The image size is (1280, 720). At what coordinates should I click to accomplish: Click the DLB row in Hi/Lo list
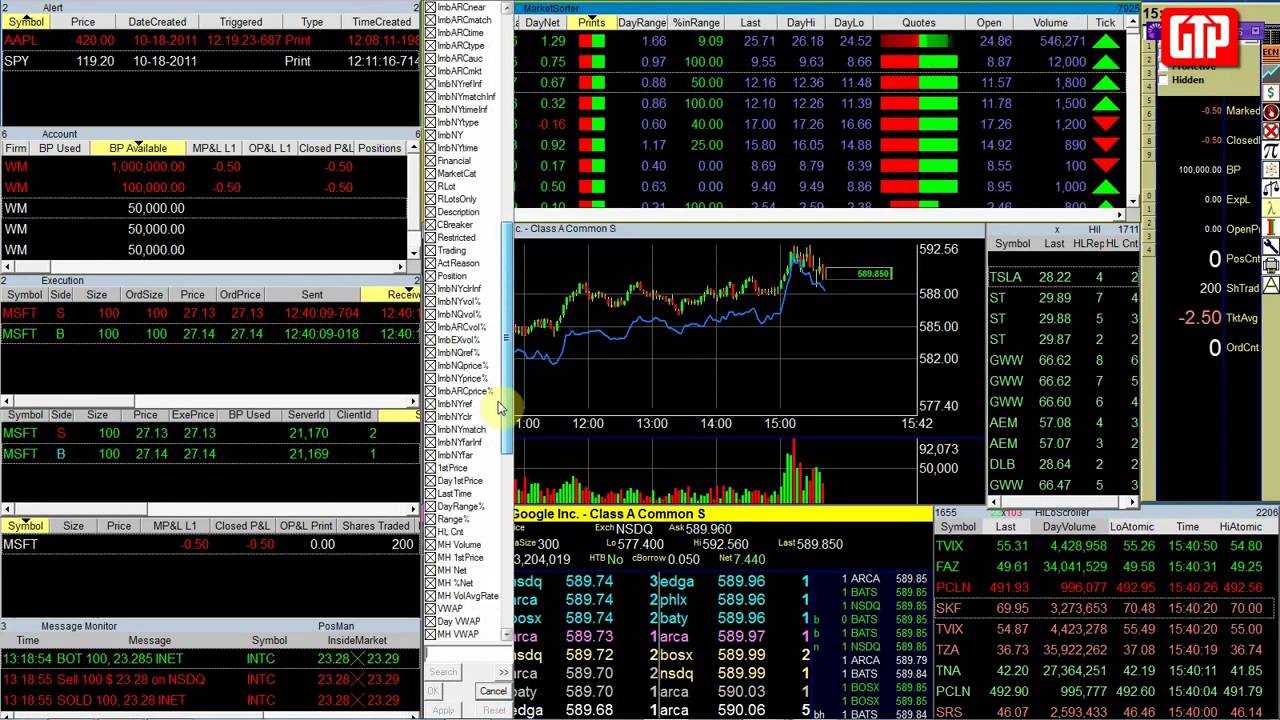1062,464
